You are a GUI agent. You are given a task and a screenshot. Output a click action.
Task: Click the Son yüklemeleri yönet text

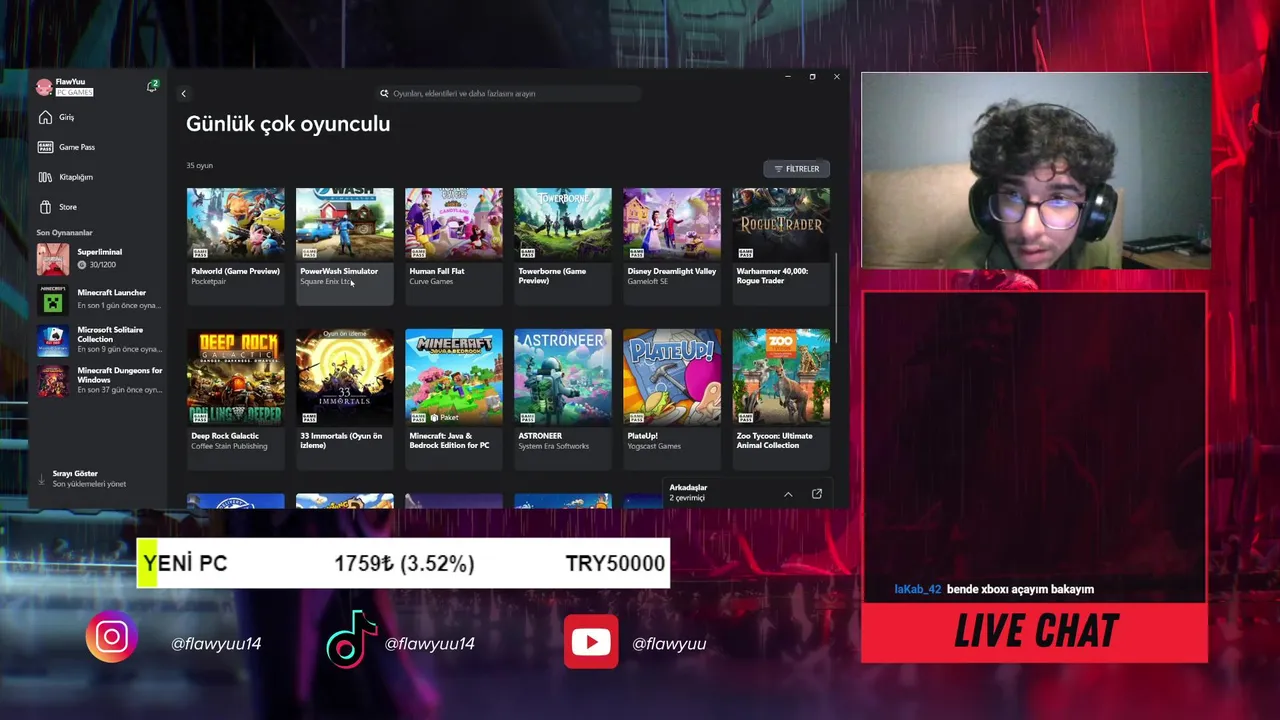[x=89, y=484]
